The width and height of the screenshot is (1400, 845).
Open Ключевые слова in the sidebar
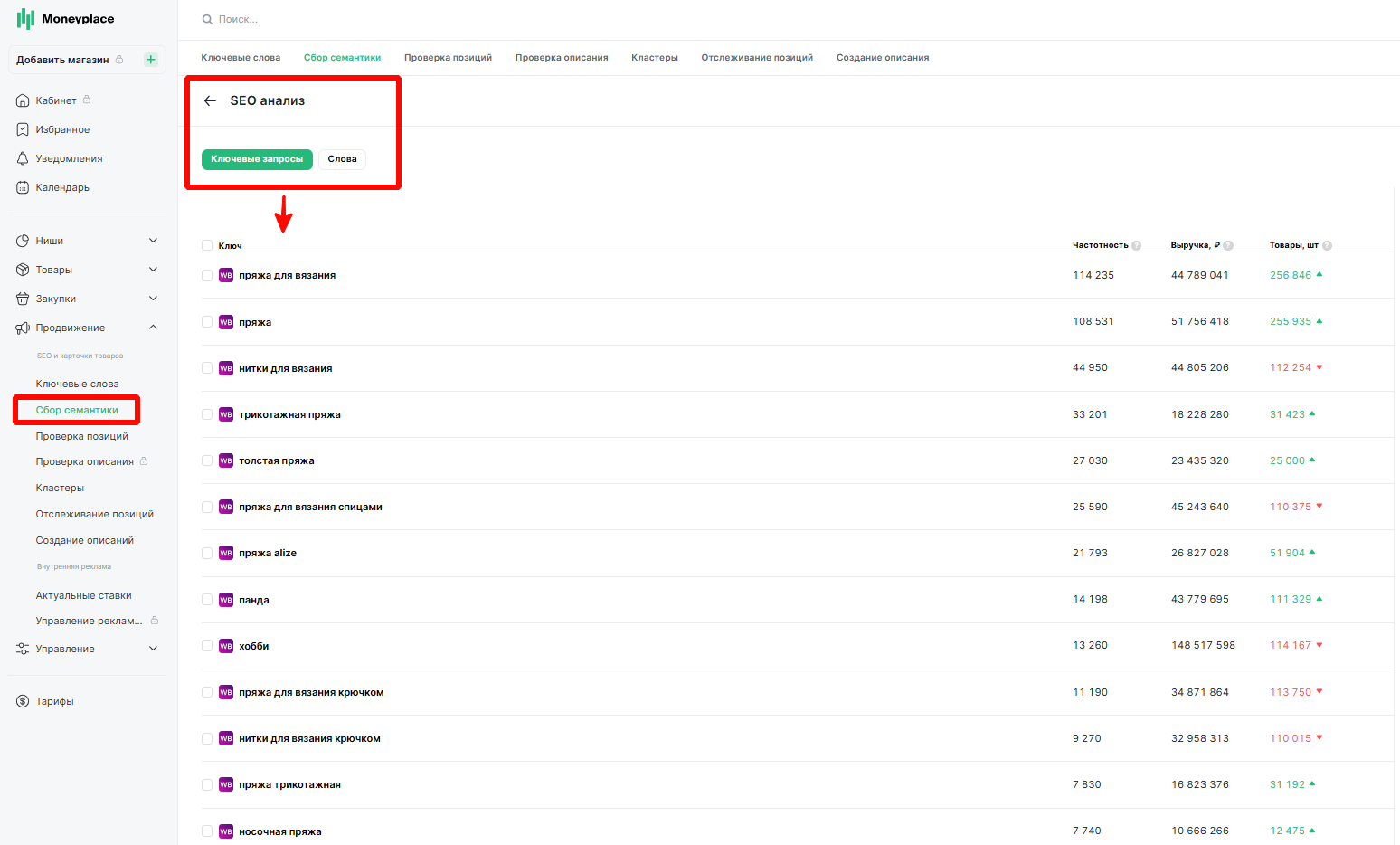click(x=78, y=384)
